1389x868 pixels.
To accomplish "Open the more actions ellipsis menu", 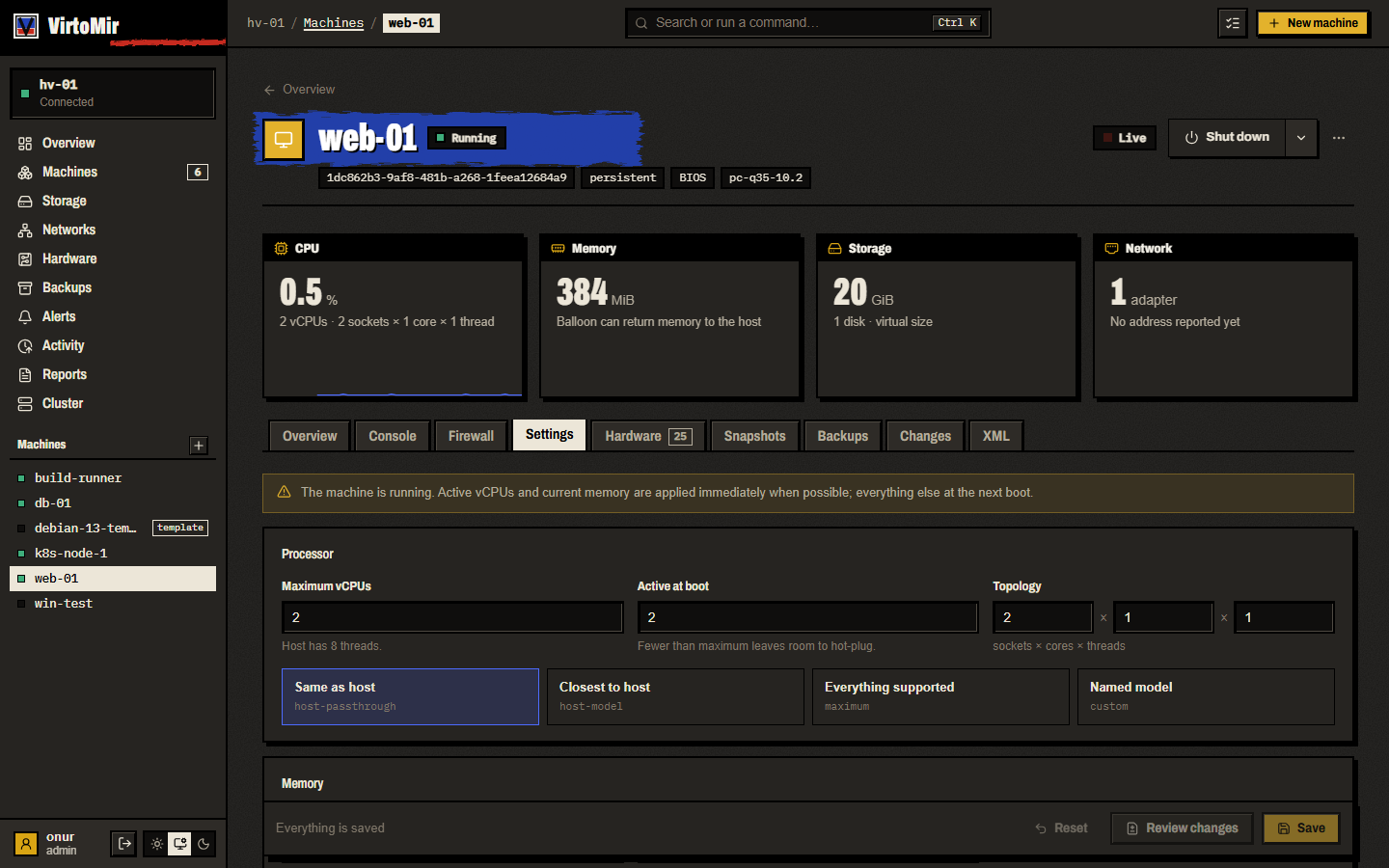I will pyautogui.click(x=1339, y=138).
